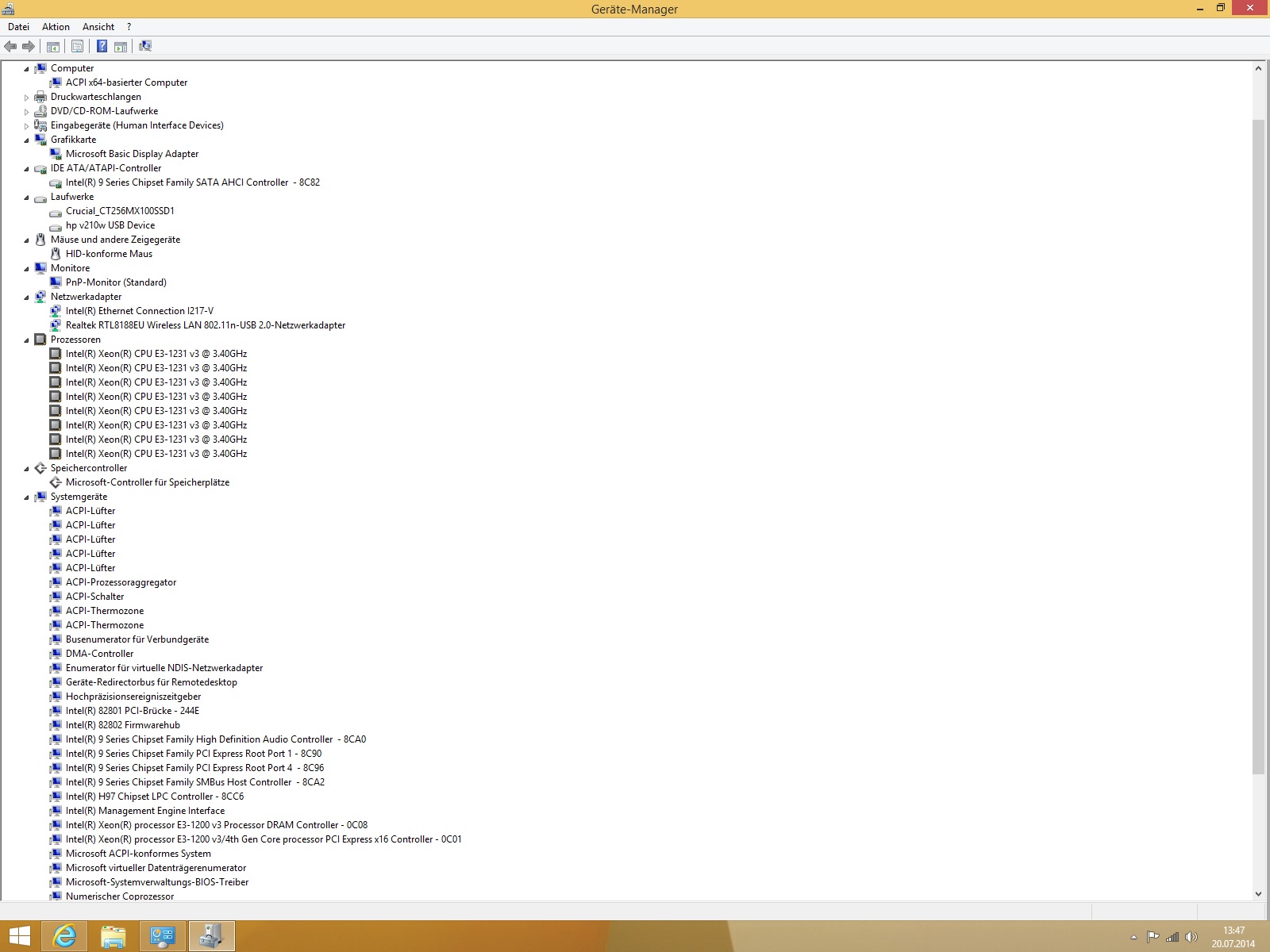Open the Properties toolbar icon
The image size is (1270, 952).
(77, 47)
